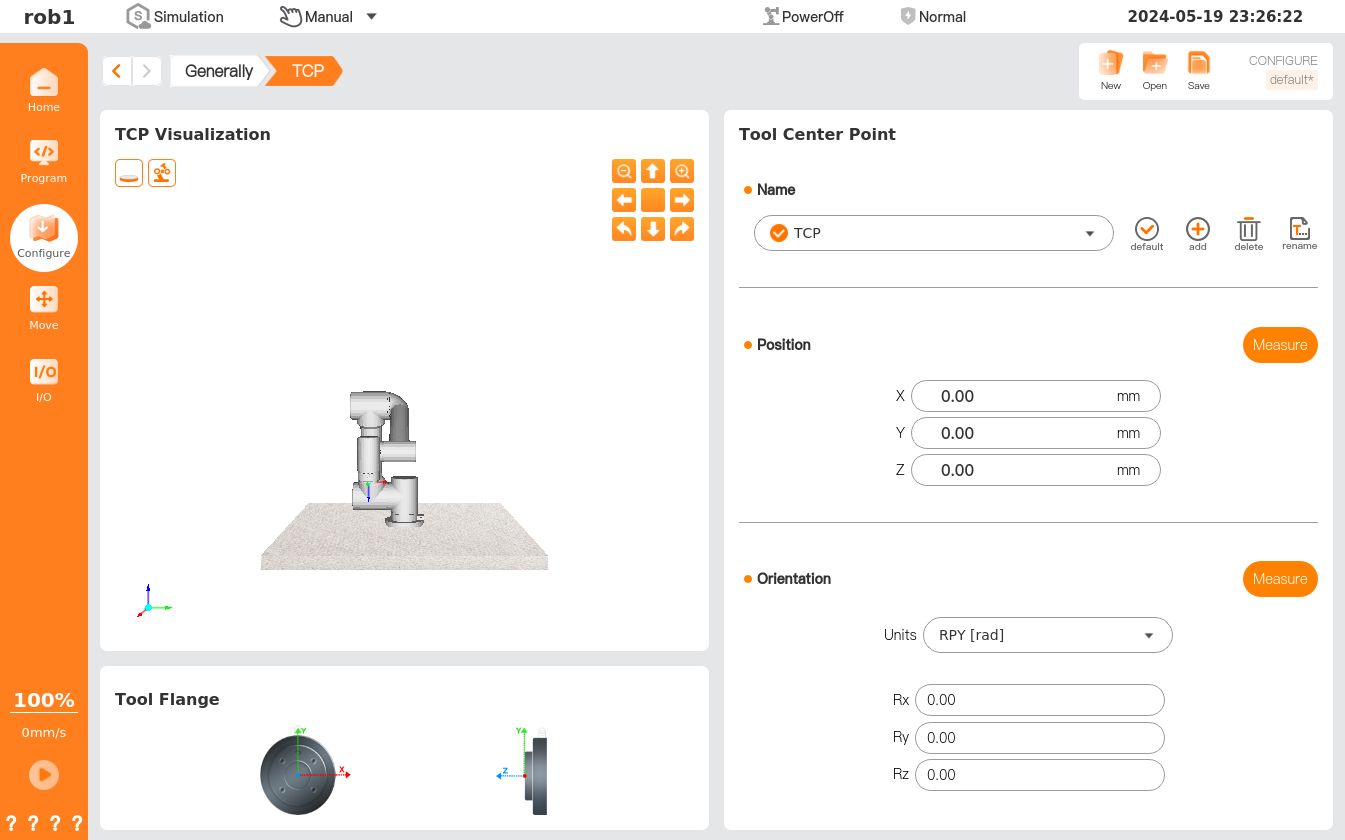This screenshot has width=1345, height=840.
Task: Set TCP as default with checkmark icon
Action: tap(1147, 230)
